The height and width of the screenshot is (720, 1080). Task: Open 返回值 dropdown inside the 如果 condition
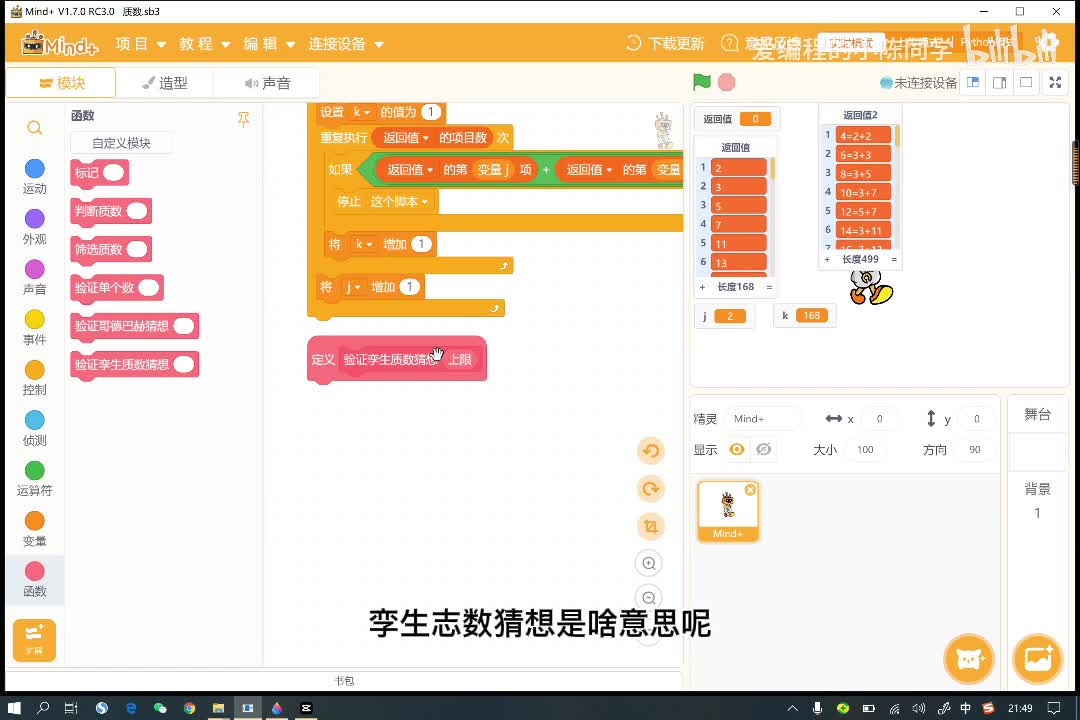pos(410,169)
